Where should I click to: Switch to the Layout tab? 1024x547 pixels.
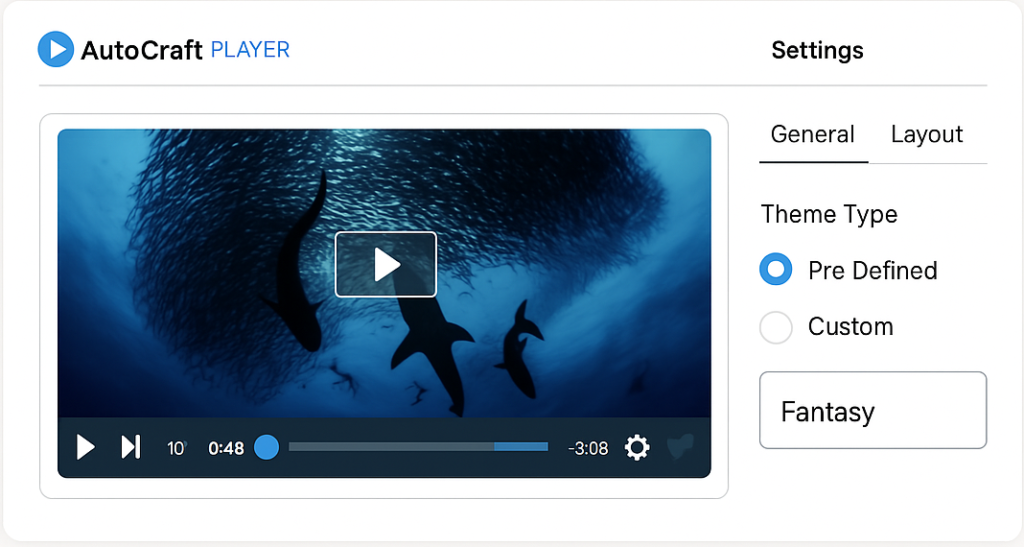(927, 134)
